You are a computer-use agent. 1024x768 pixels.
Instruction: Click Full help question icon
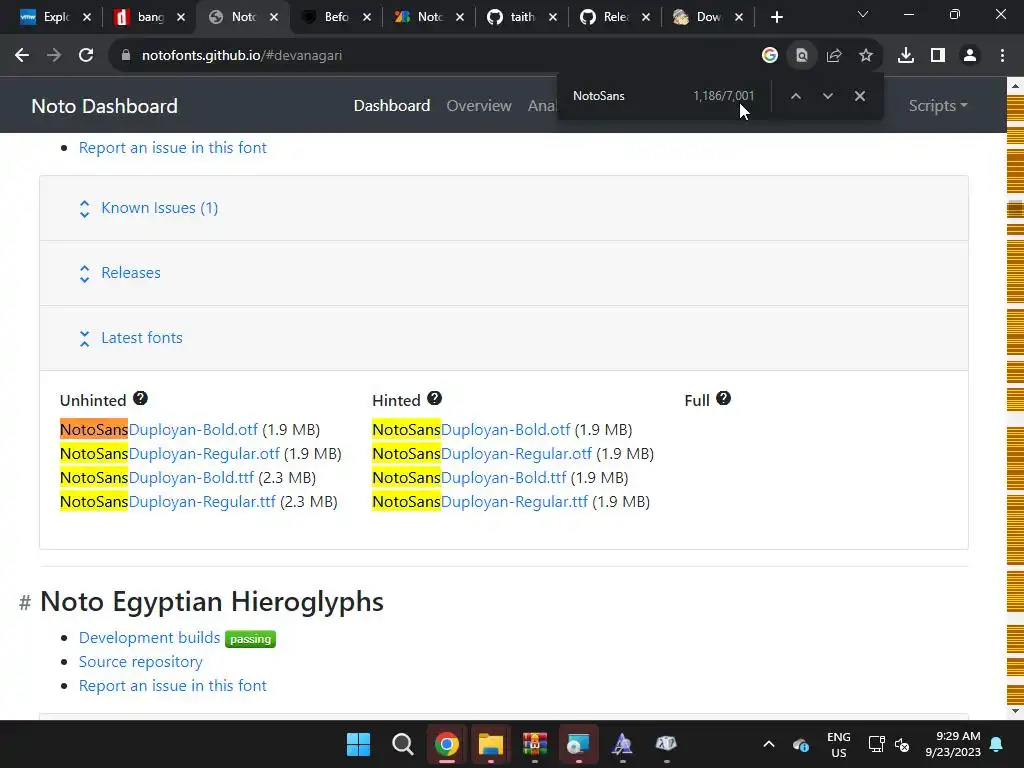tap(723, 398)
